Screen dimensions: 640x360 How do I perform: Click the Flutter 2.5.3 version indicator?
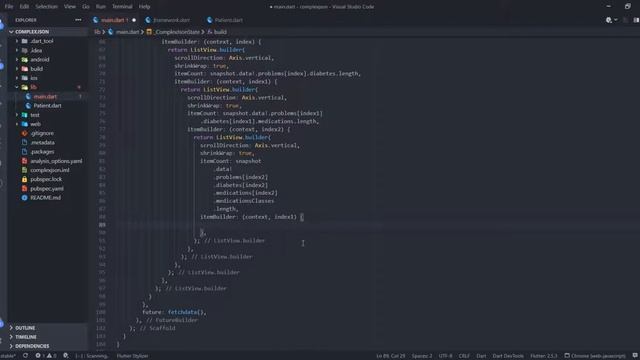point(544,356)
